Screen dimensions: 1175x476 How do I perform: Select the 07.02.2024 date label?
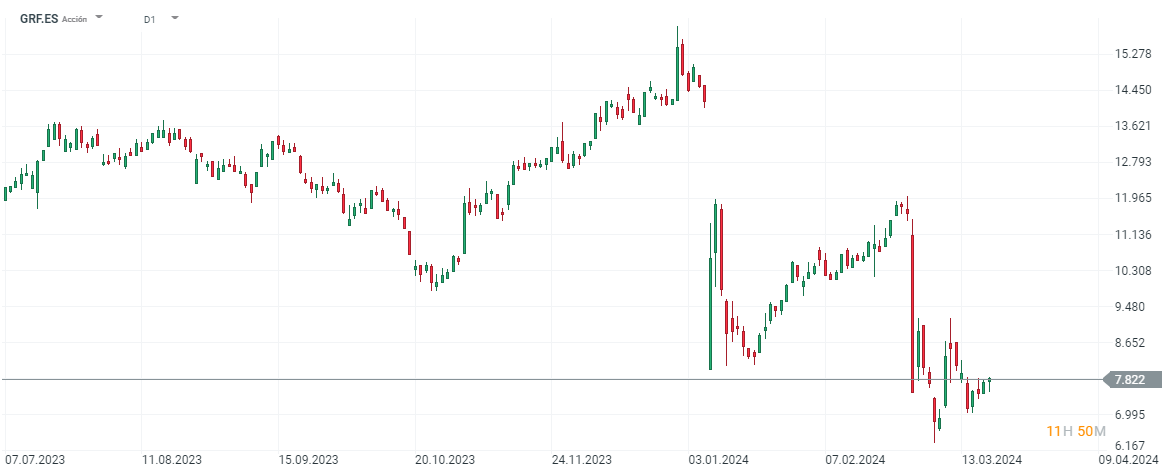pos(856,460)
